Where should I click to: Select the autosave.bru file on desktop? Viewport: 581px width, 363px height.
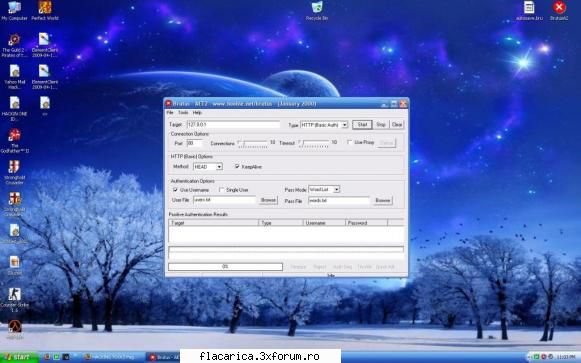[529, 10]
